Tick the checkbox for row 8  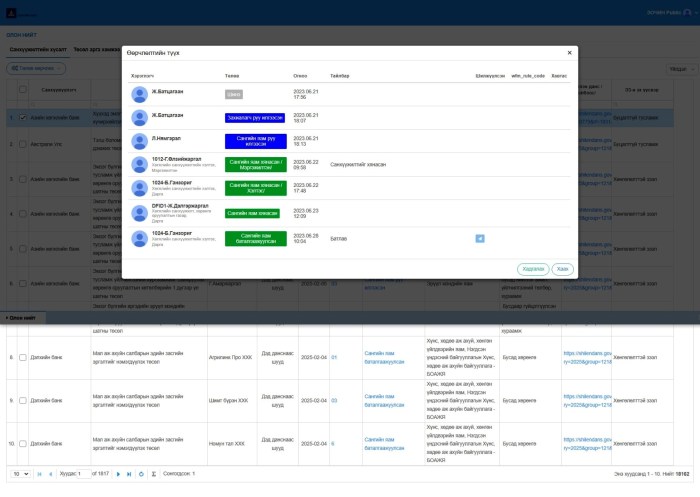coord(23,357)
